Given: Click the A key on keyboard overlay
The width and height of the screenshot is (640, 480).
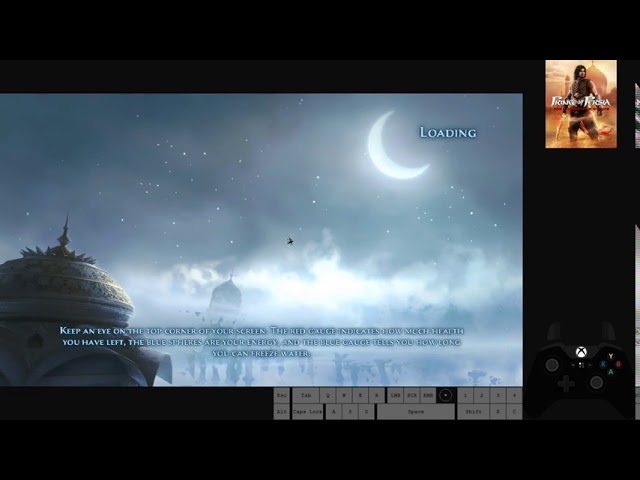Looking at the screenshot, I should 333,411.
